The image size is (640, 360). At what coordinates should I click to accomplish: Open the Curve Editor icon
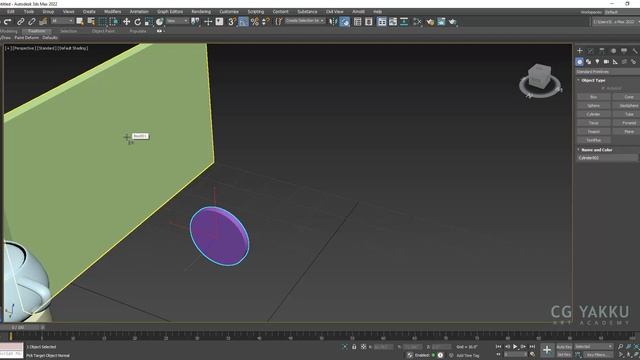(x=393, y=22)
